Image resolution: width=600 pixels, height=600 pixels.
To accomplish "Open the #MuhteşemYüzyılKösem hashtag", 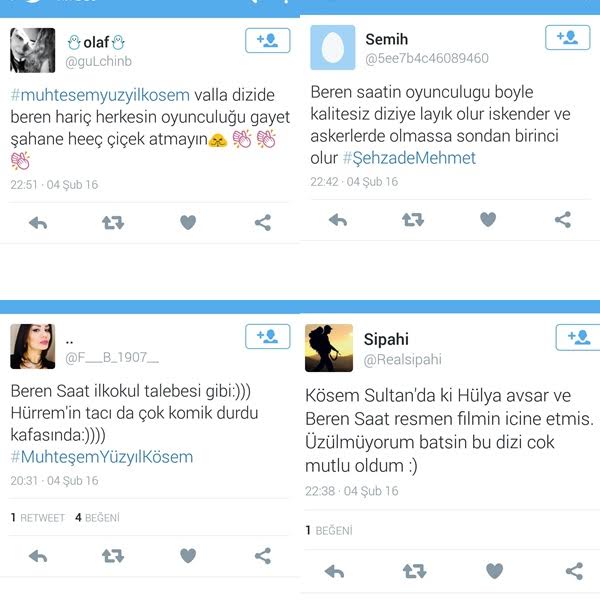I will 102,457.
